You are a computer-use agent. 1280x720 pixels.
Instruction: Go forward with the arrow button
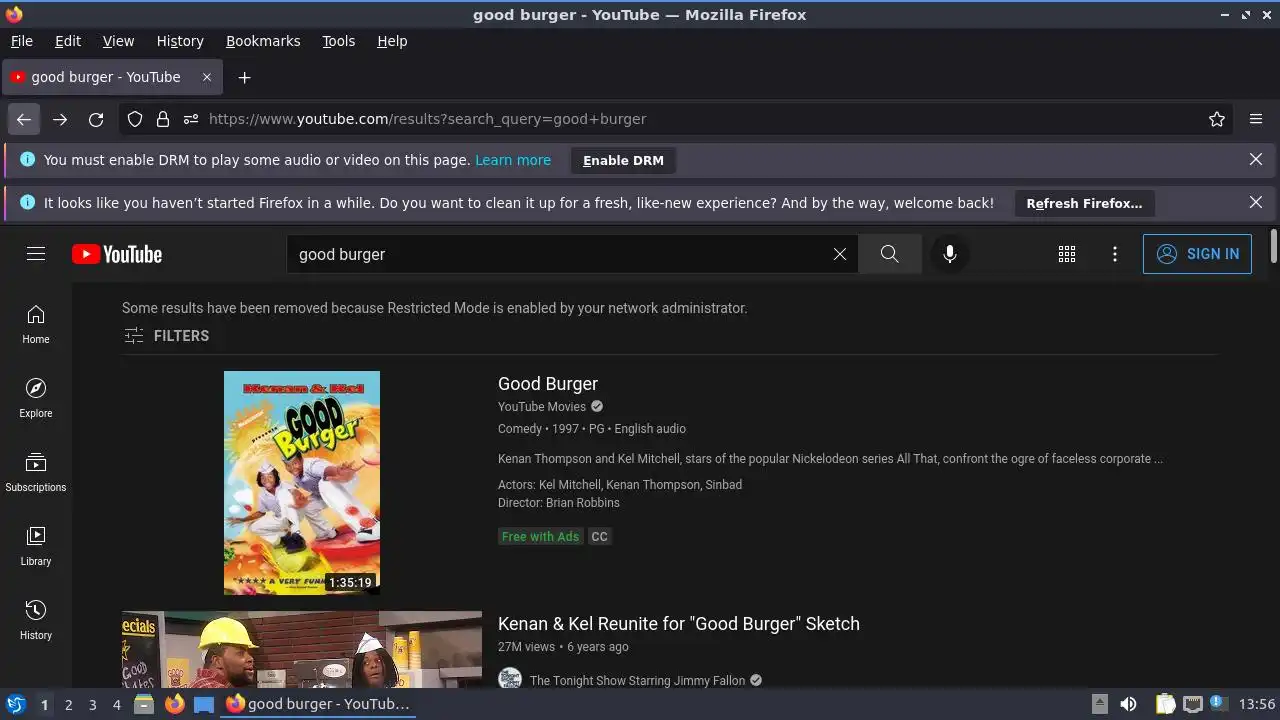click(x=60, y=119)
